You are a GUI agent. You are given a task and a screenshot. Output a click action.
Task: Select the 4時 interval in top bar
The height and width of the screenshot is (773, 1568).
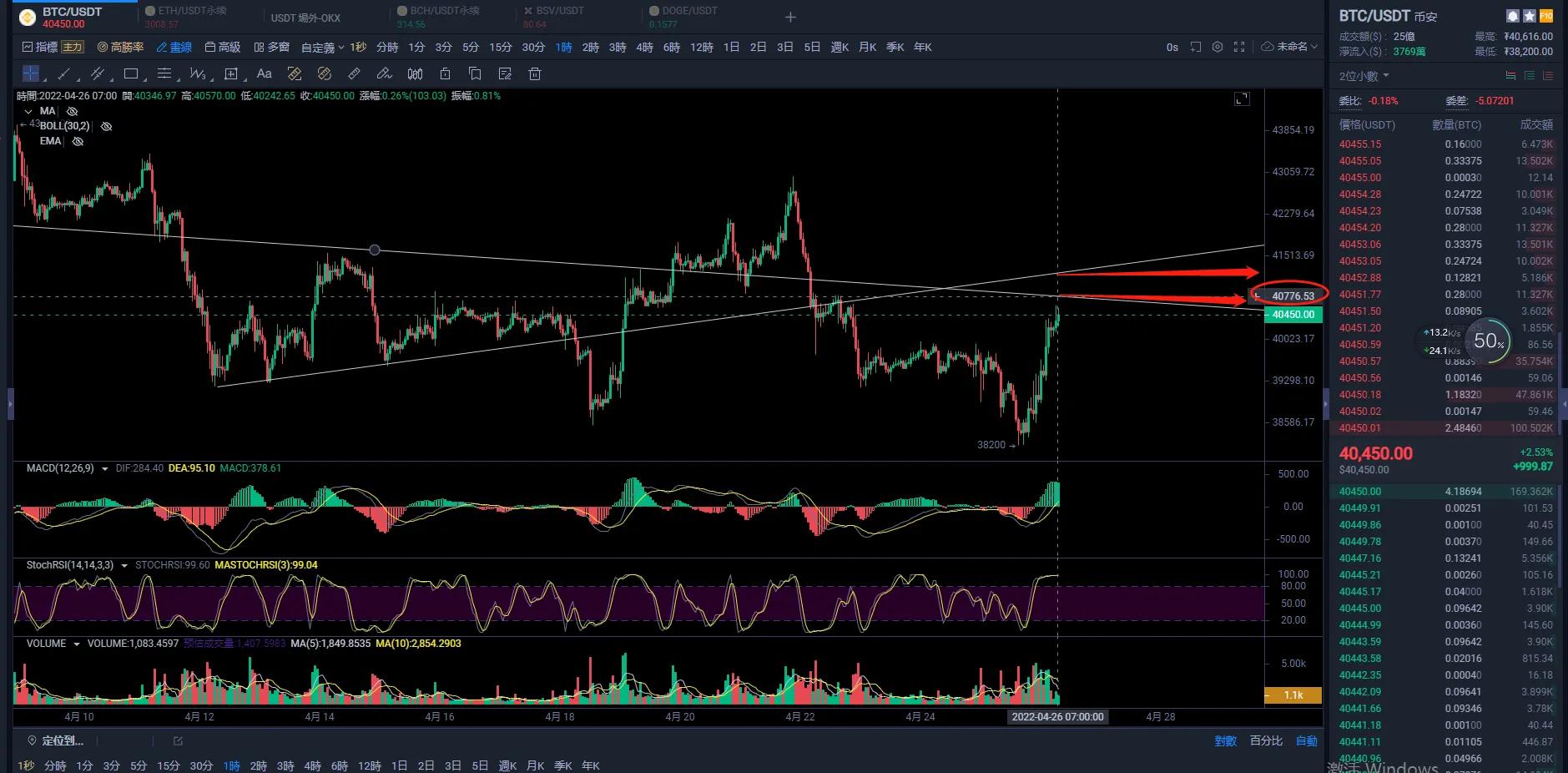[644, 47]
